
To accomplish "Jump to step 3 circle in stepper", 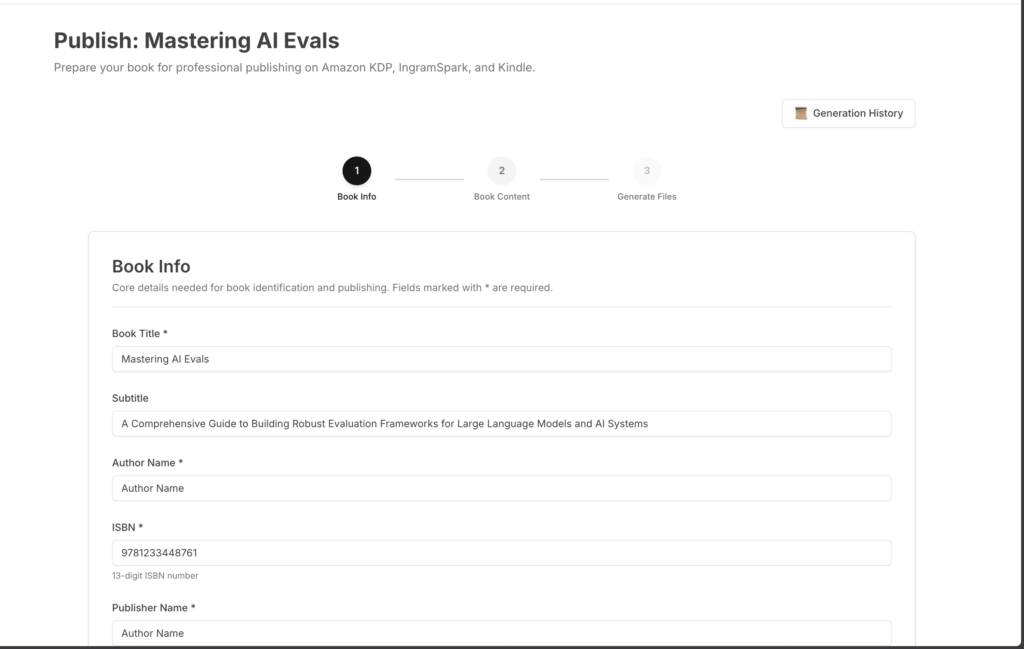I will click(x=647, y=171).
